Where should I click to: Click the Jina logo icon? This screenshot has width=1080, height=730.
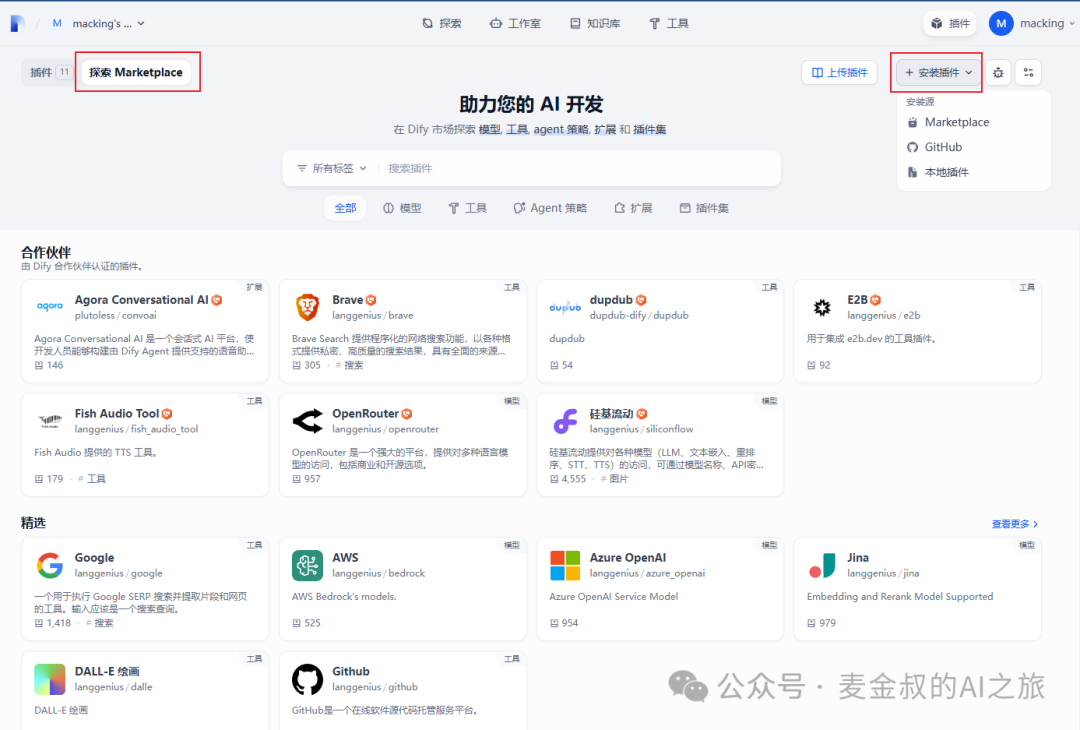pos(822,565)
